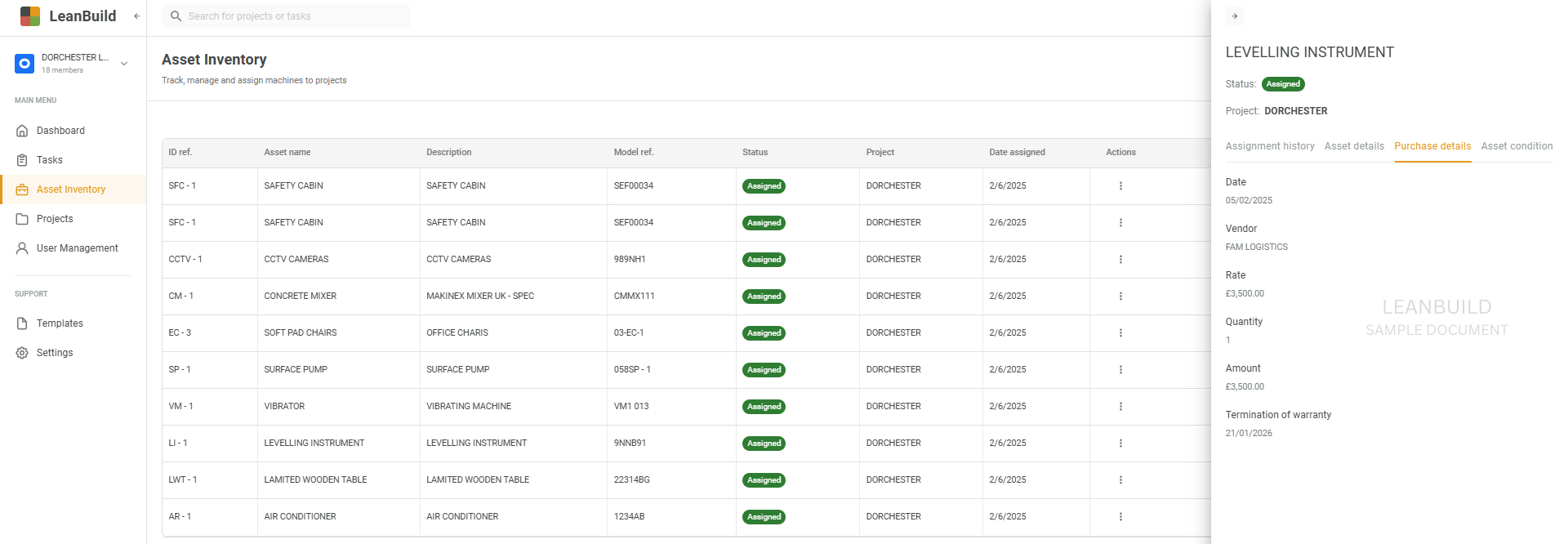Open three-dot menu for Surface Pump row
This screenshot has width=1568, height=544.
pyautogui.click(x=1120, y=370)
